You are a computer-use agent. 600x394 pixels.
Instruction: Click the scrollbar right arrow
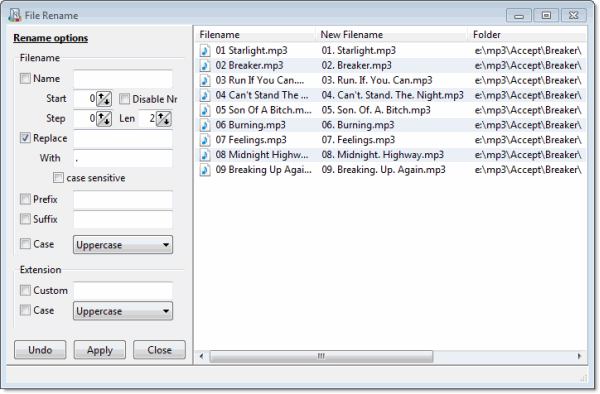click(x=579, y=357)
